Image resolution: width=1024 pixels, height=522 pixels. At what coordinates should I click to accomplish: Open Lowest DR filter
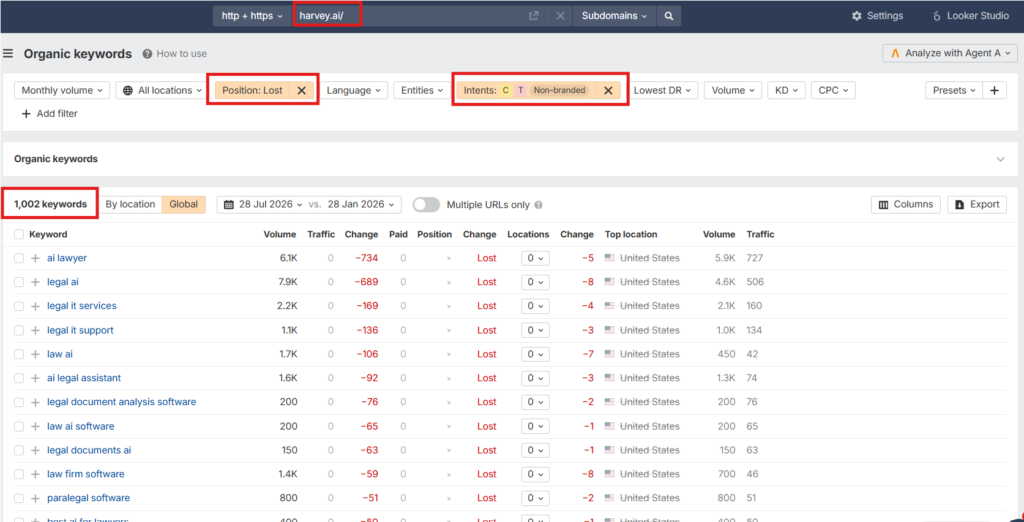[x=662, y=91]
